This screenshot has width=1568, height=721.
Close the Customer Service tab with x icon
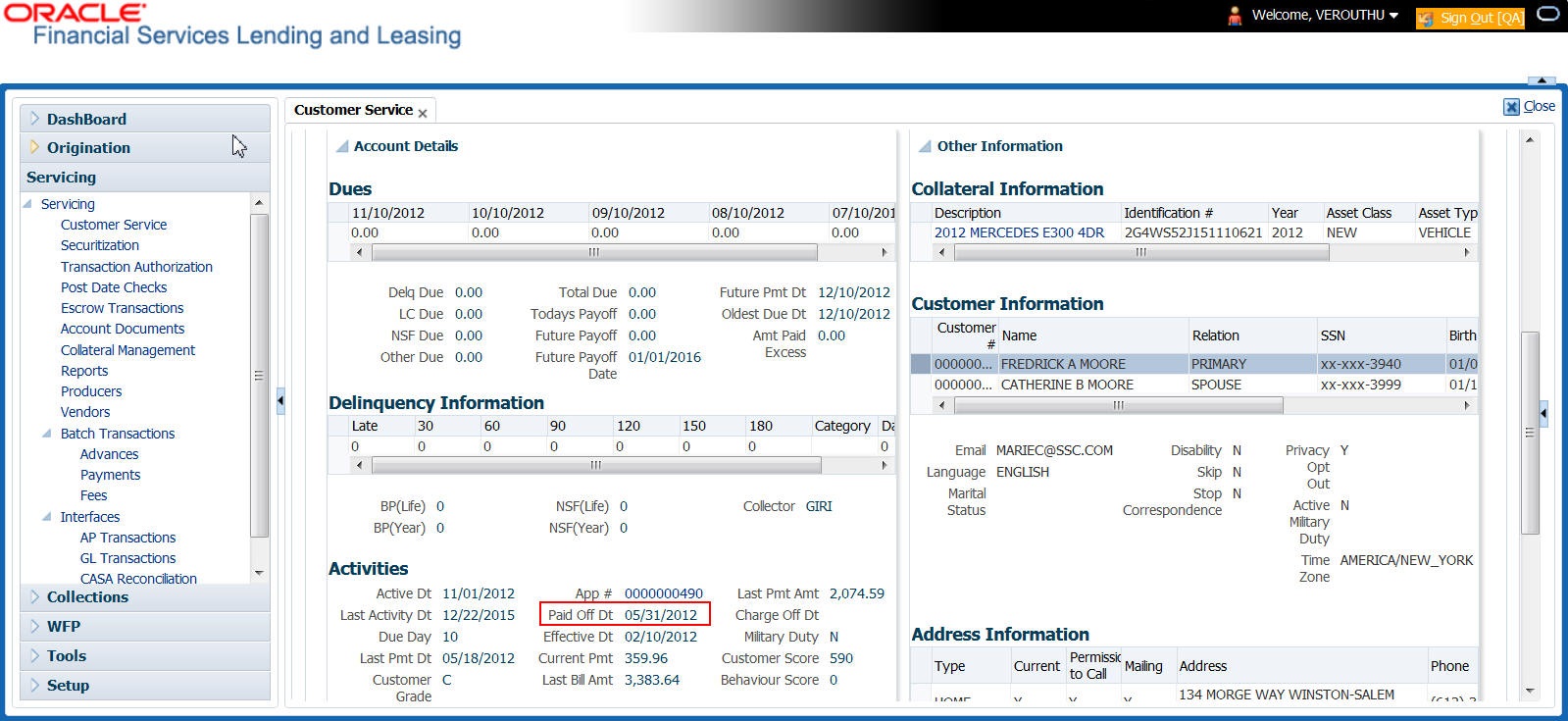423,114
